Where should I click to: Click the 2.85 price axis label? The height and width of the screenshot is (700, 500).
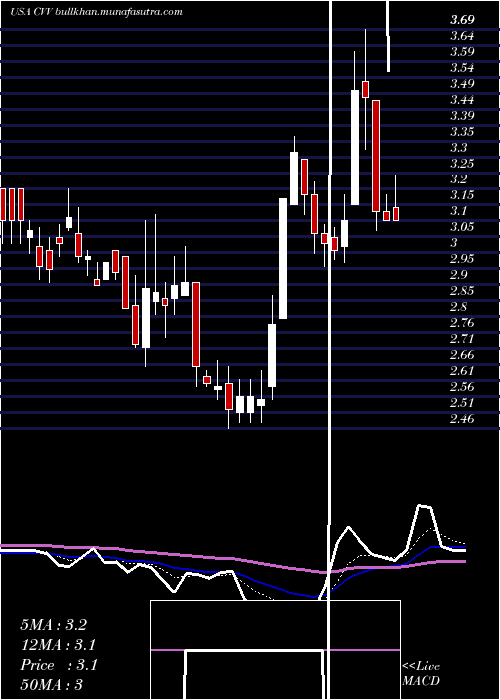pyautogui.click(x=462, y=291)
